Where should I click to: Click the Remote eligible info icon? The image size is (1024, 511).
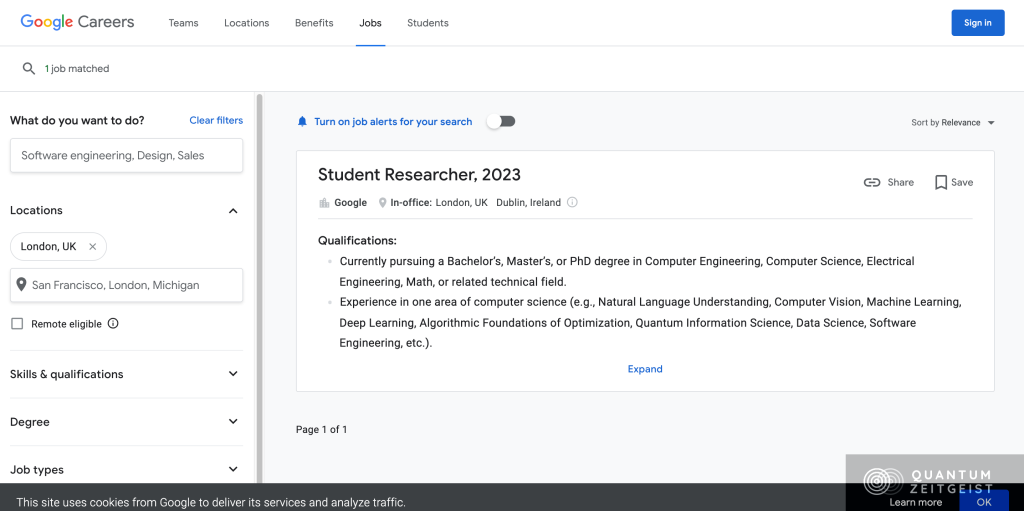113,324
